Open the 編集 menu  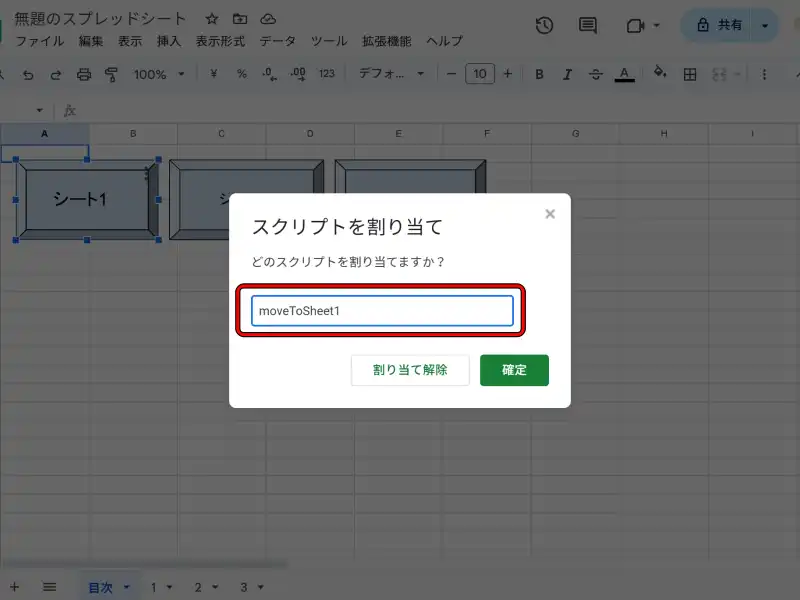click(91, 41)
